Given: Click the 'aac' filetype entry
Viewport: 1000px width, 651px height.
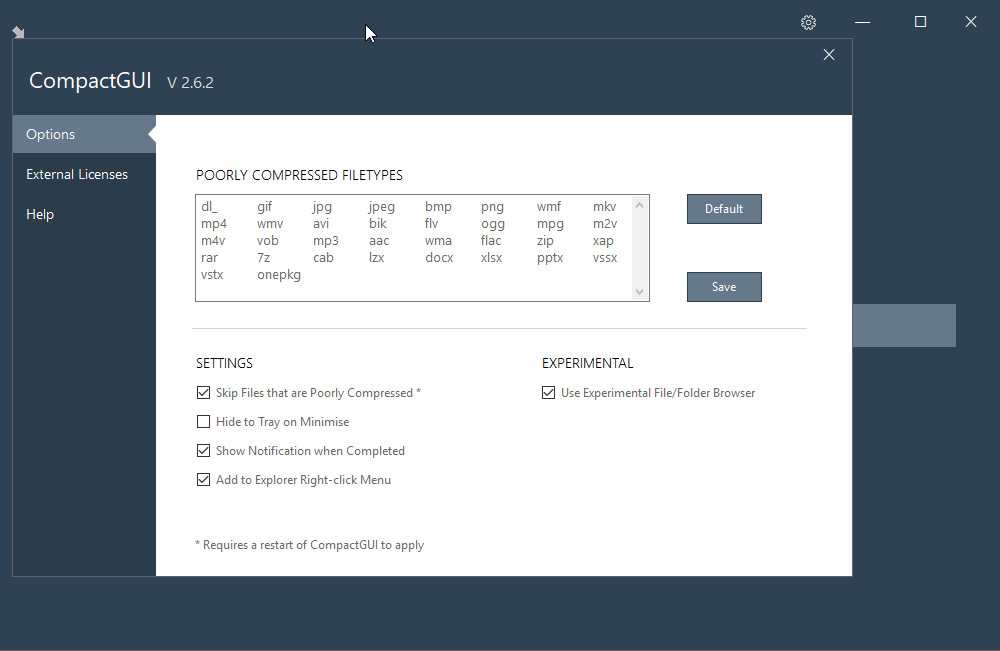Looking at the screenshot, I should tap(379, 241).
